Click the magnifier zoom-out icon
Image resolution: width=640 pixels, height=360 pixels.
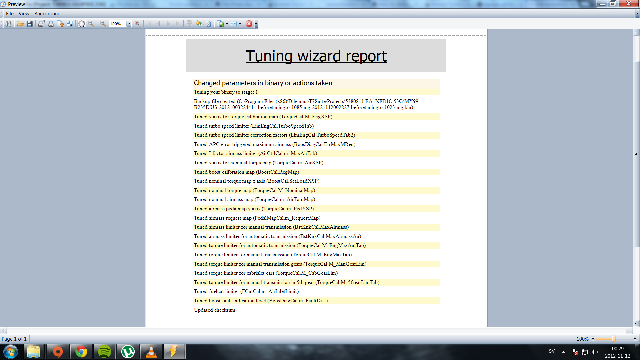103,24
